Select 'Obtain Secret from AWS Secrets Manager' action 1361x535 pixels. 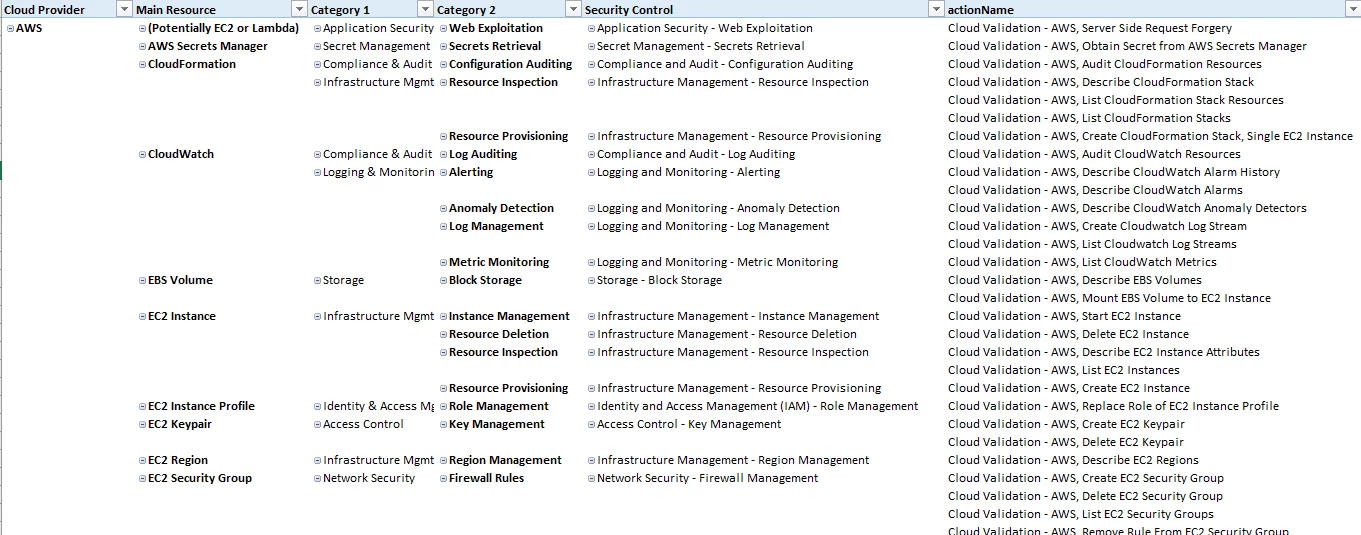pos(1127,46)
